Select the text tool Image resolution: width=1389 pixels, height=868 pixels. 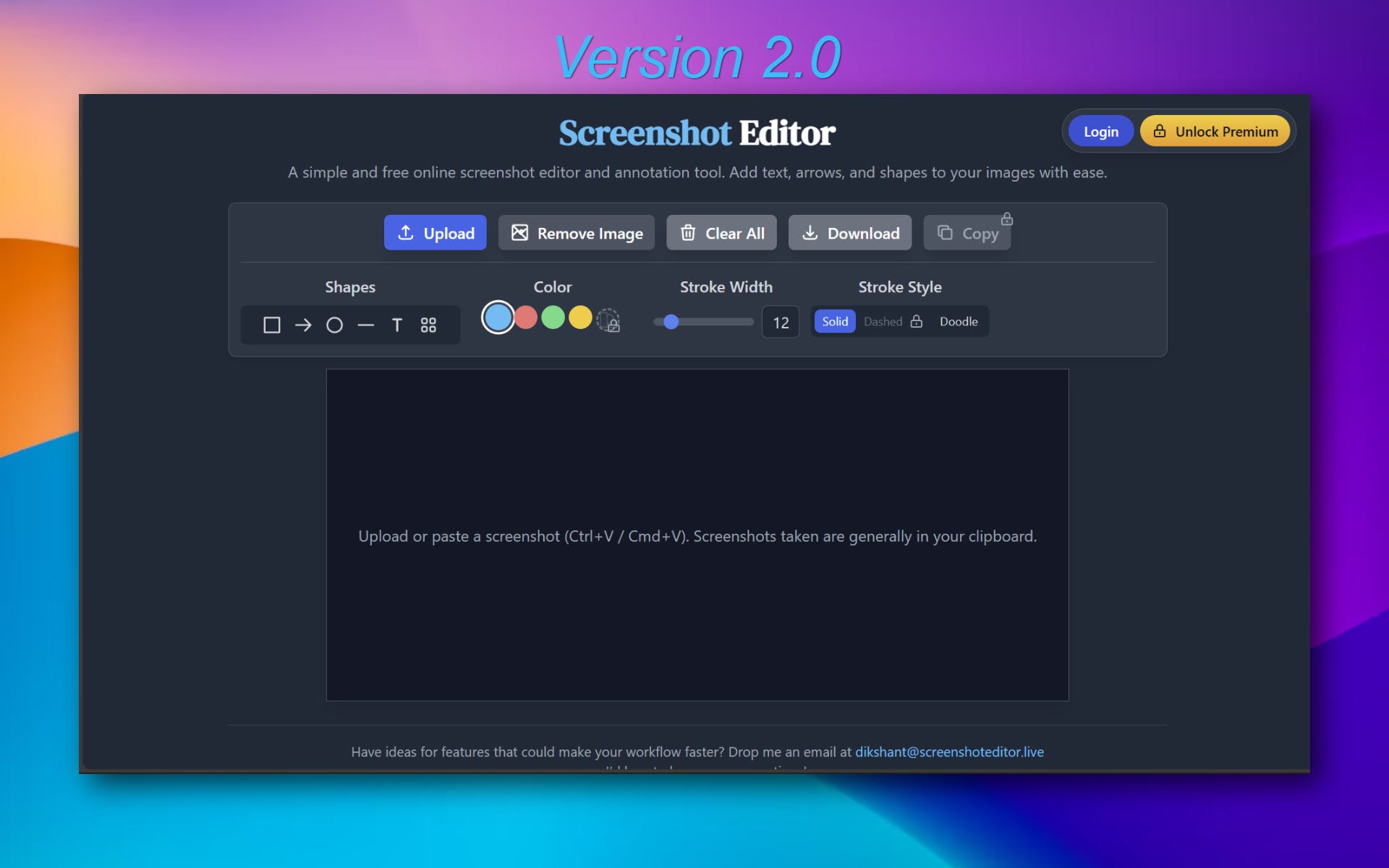coord(396,325)
